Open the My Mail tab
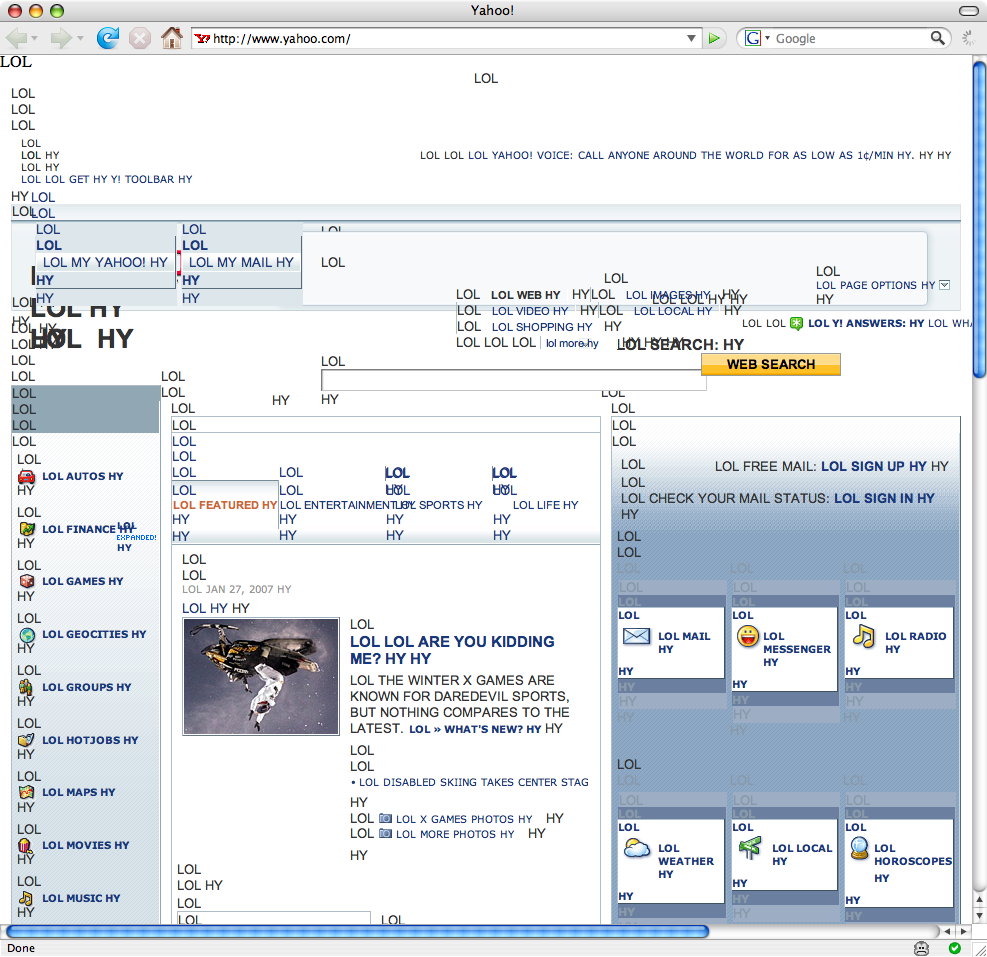Screen dimensions: 987x957 (x=241, y=262)
